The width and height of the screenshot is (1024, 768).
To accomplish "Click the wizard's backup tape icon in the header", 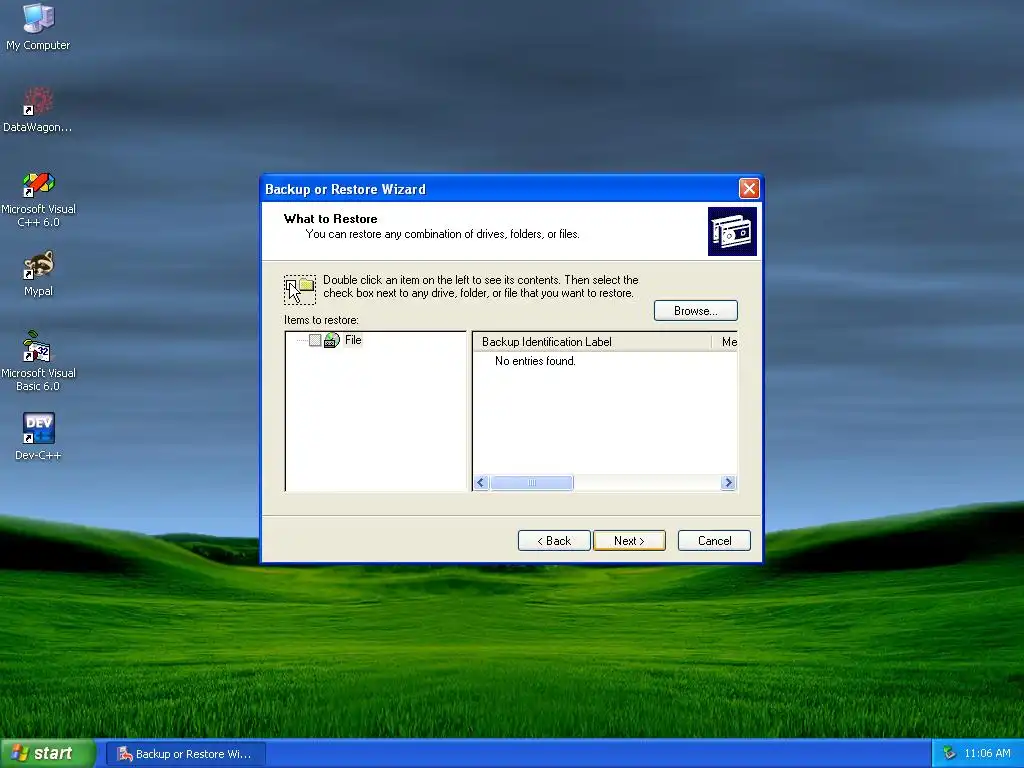I will 732,232.
